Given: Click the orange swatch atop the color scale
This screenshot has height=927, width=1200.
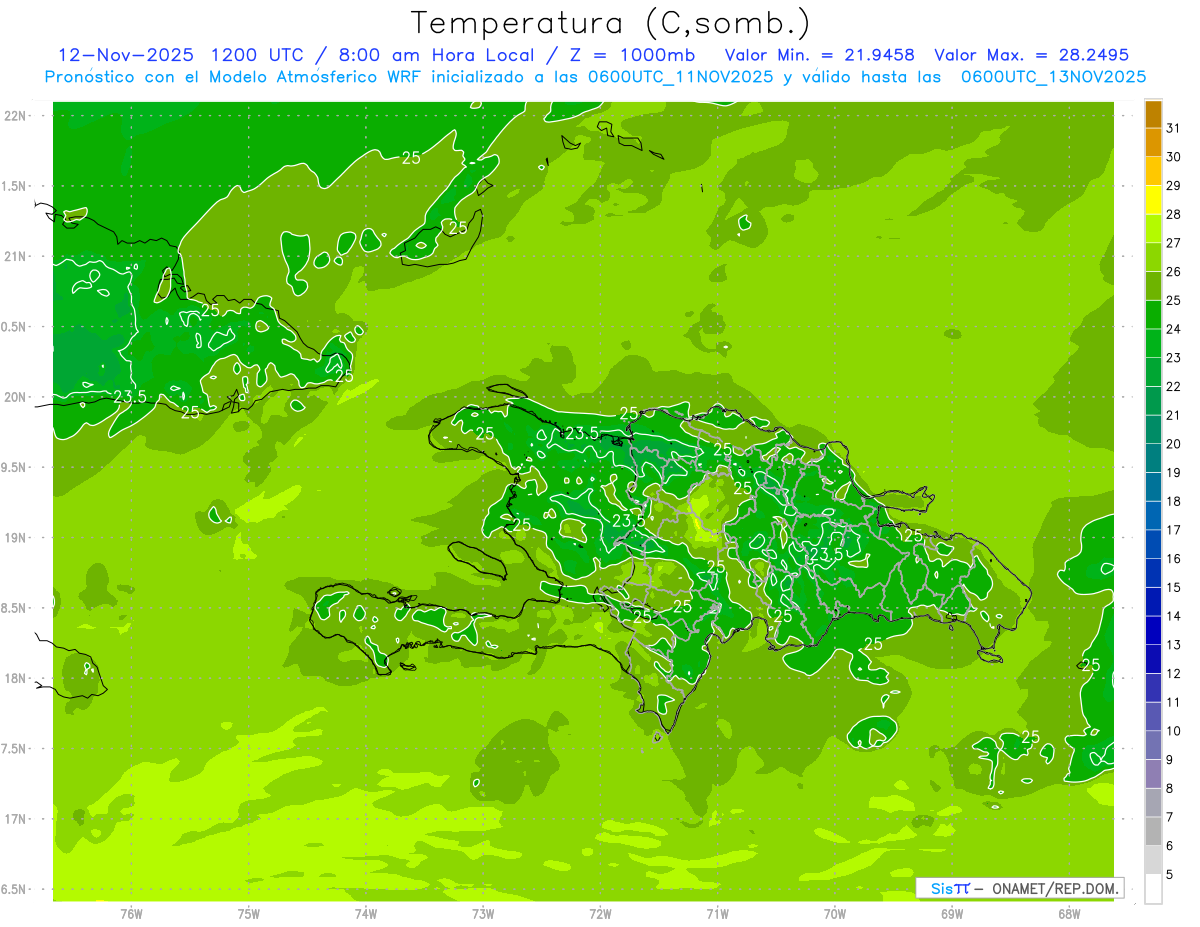Looking at the screenshot, I should pos(1153,115).
